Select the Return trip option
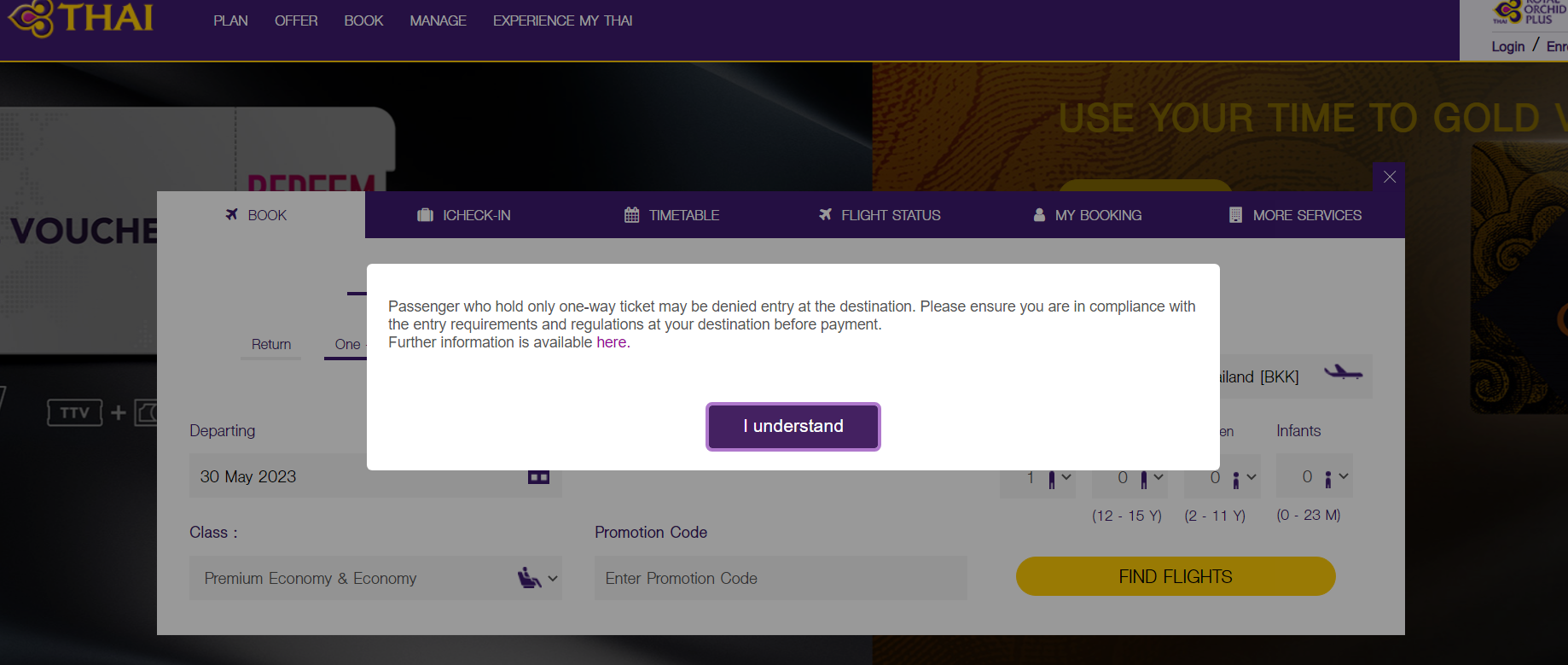This screenshot has height=665, width=1568. coord(271,344)
